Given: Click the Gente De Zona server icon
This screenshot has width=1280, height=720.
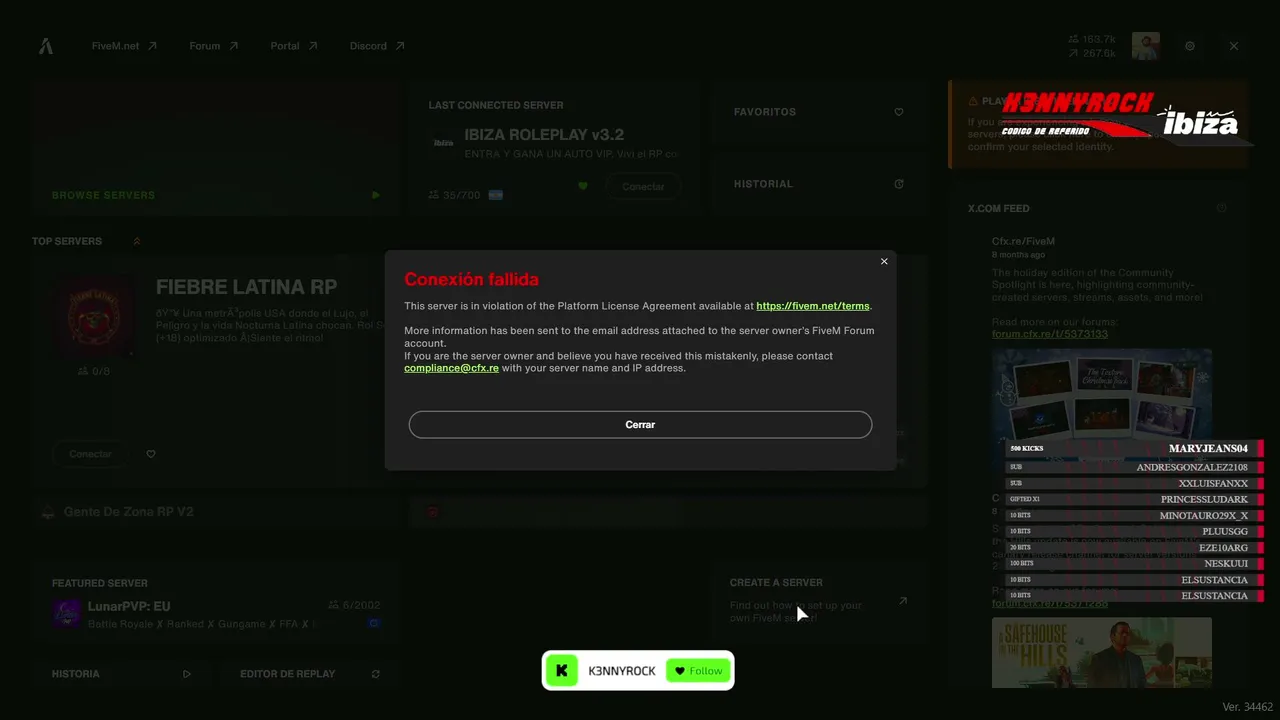Looking at the screenshot, I should pos(47,512).
